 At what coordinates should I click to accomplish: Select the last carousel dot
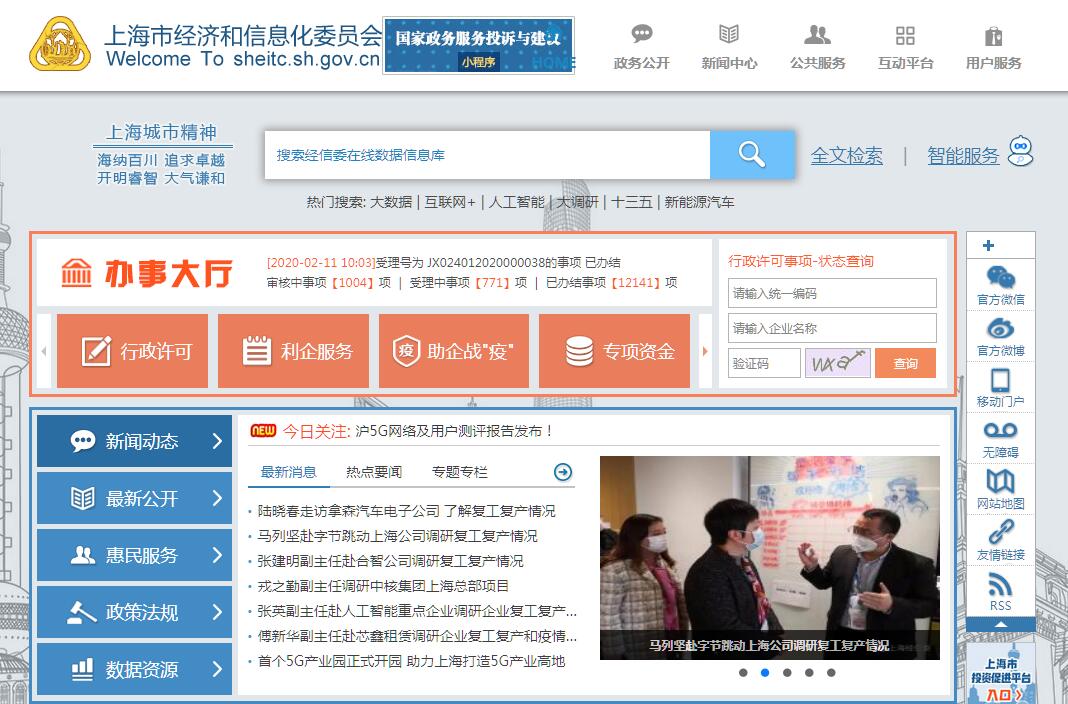coord(831,673)
